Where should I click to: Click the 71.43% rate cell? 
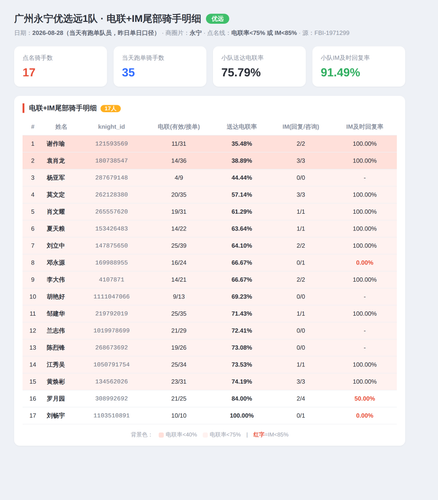coord(242,314)
